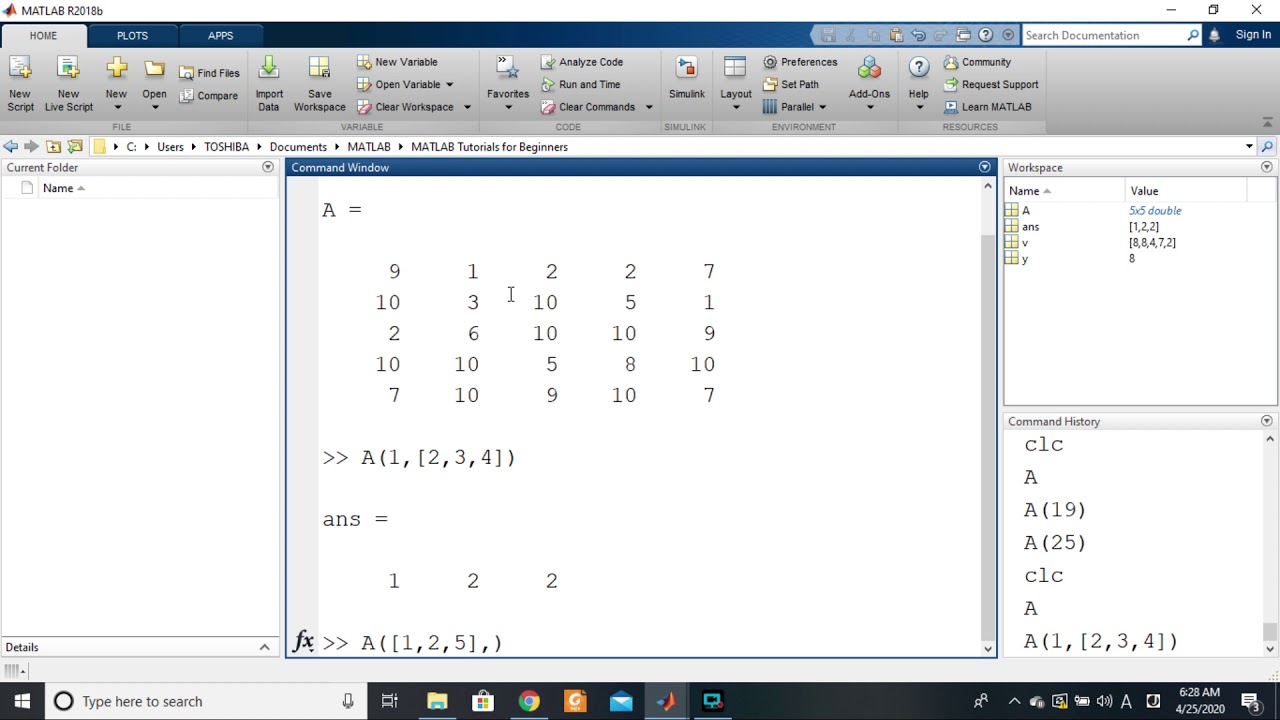The image size is (1280, 720).
Task: Click the search folder magnifier icon
Action: [1267, 147]
